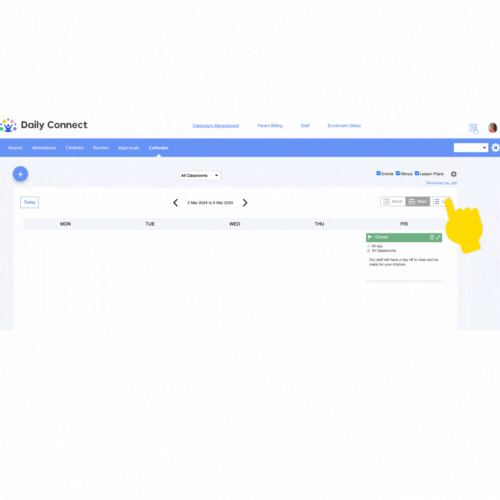Open the white dropdown in the blue bar
The height and width of the screenshot is (500, 500).
click(x=471, y=148)
